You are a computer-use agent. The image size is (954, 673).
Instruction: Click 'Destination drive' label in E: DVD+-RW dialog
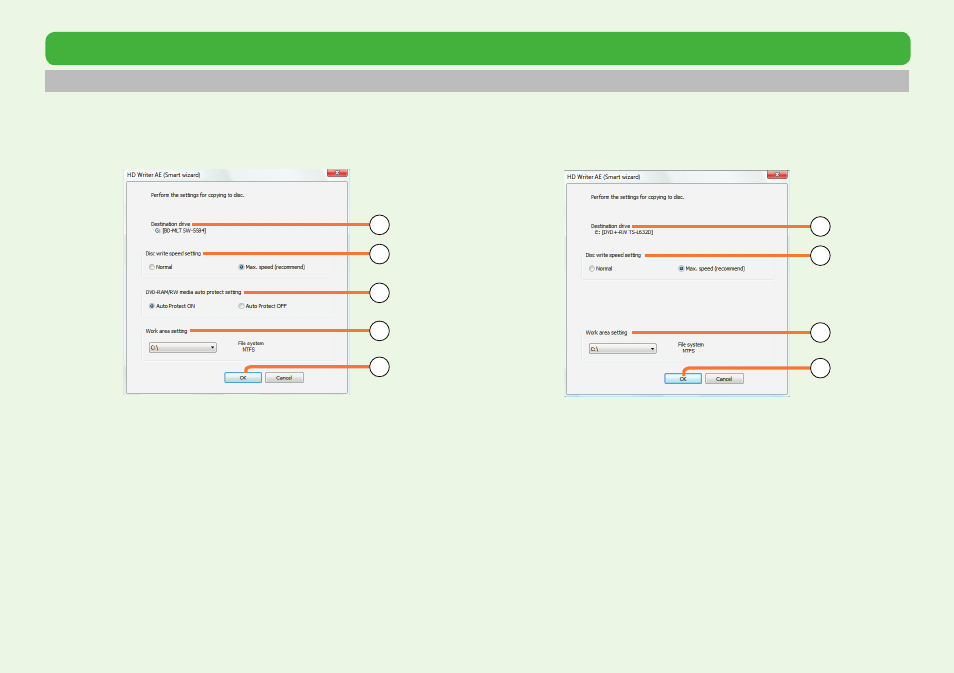pos(610,226)
